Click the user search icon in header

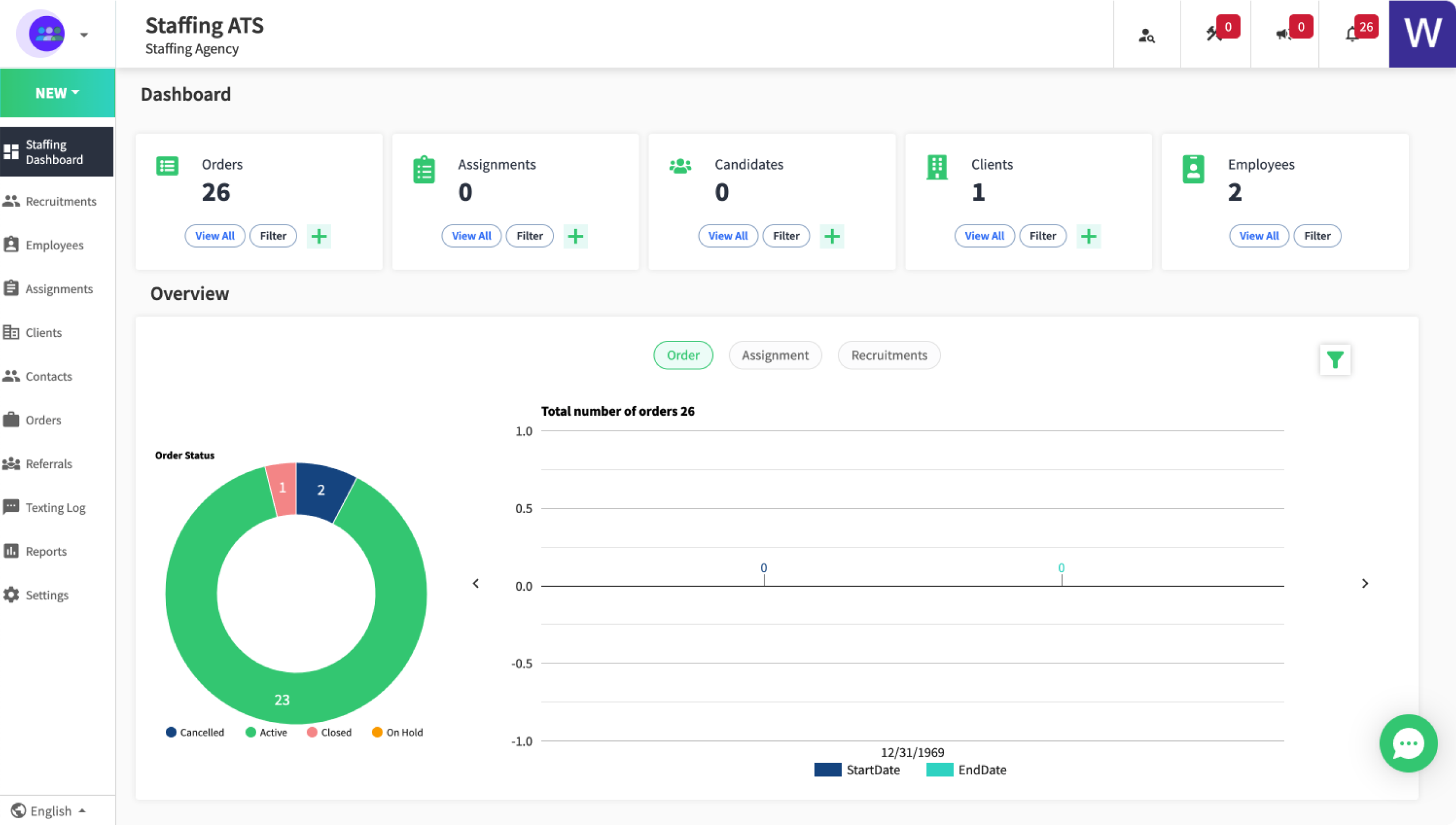[1146, 36]
